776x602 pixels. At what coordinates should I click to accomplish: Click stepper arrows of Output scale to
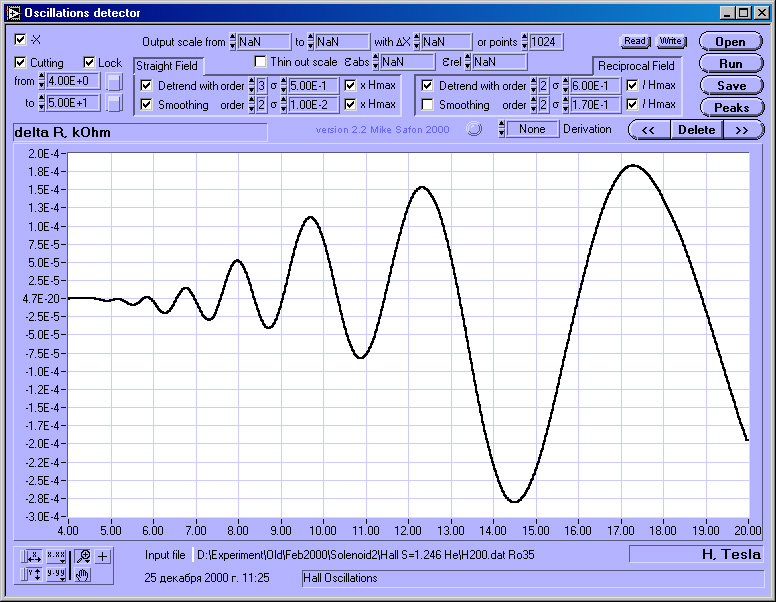pos(310,42)
